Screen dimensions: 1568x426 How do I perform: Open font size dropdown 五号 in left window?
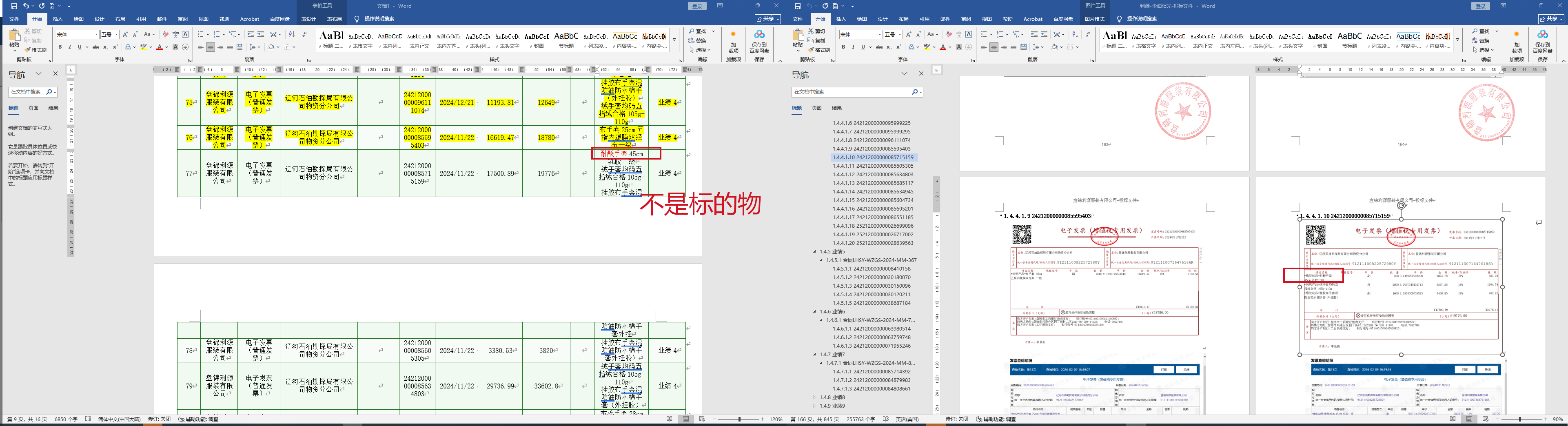click(x=116, y=35)
